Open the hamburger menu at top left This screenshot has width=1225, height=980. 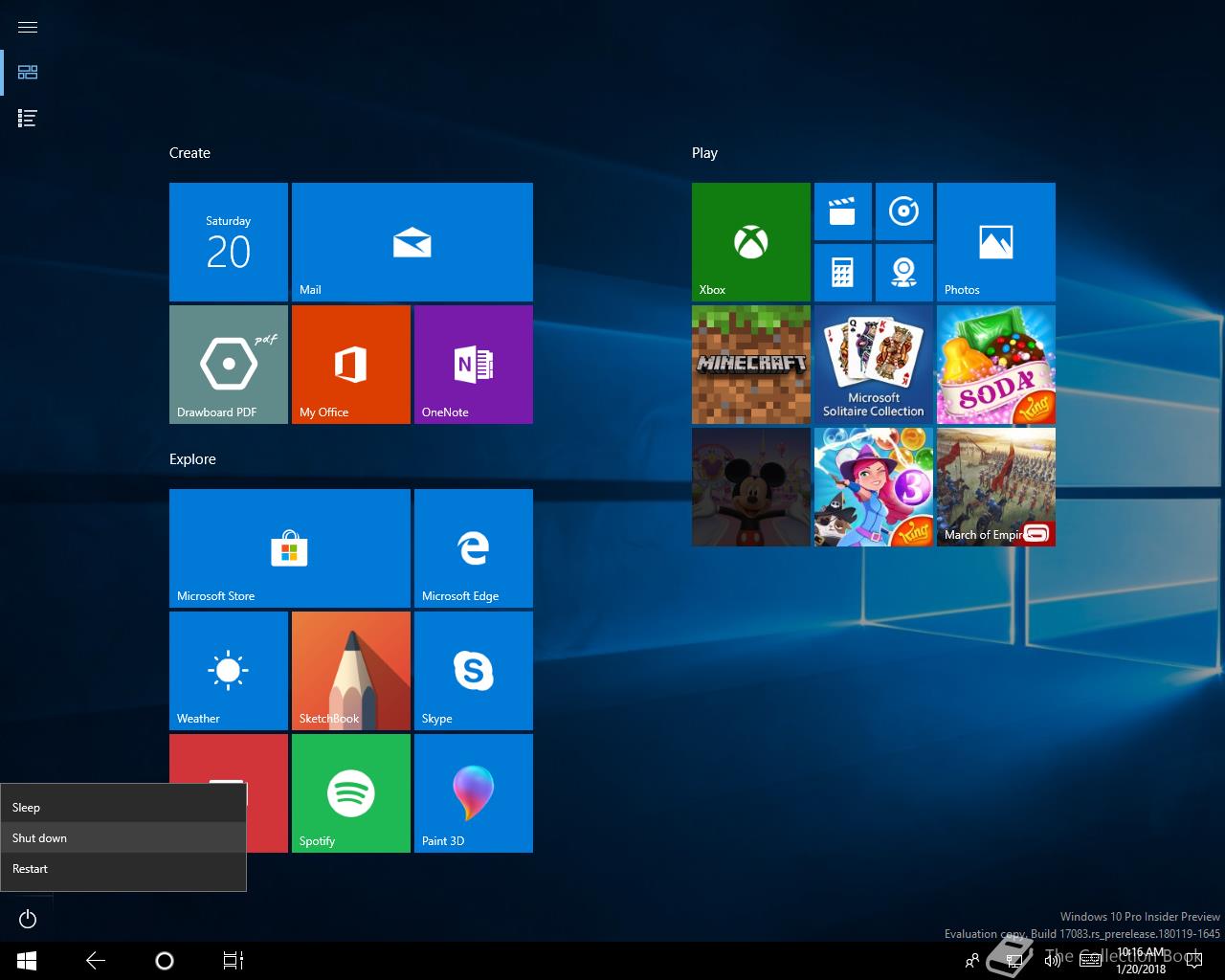pos(28,27)
